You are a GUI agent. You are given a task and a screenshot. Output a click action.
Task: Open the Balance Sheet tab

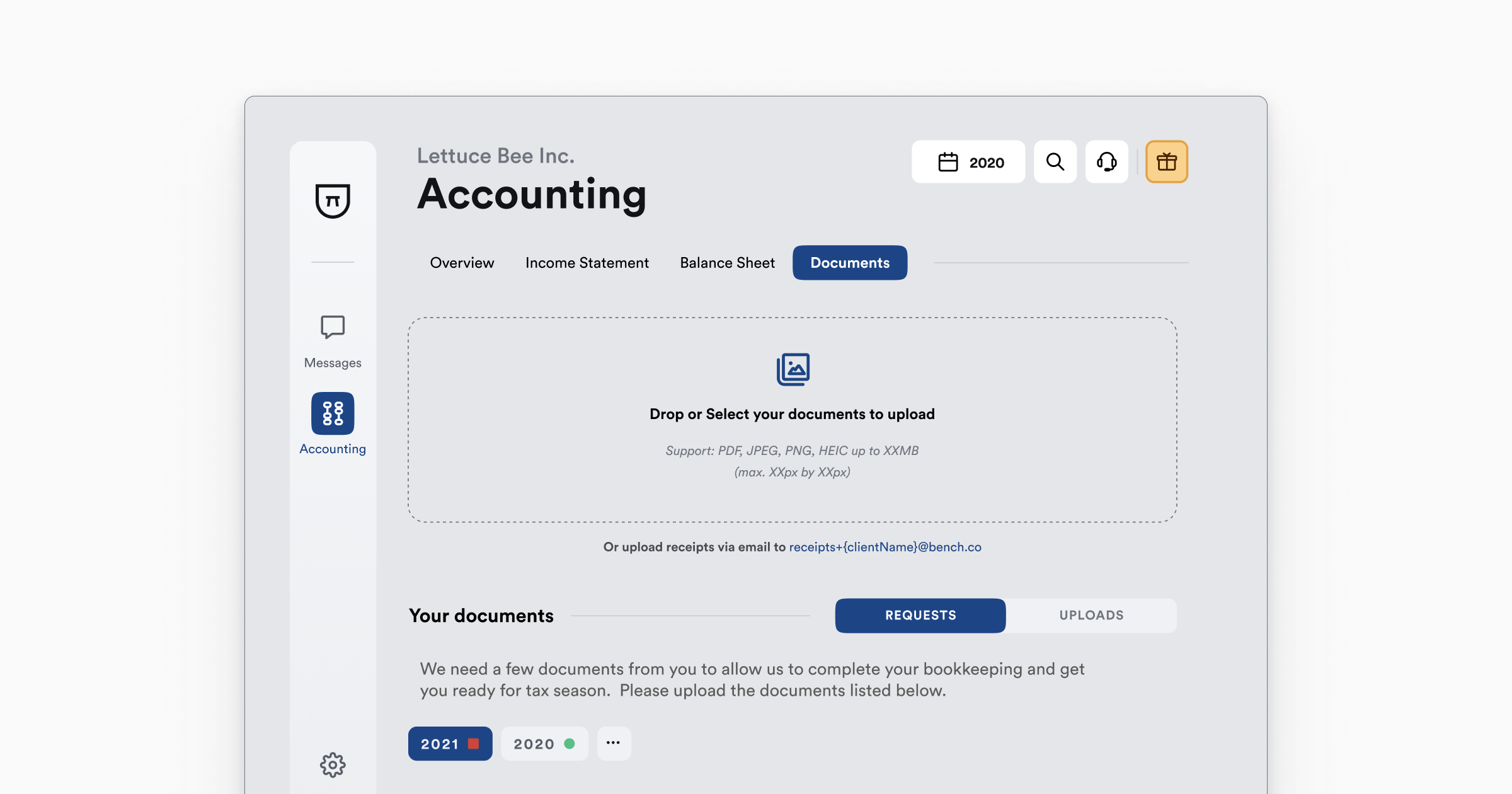[727, 263]
